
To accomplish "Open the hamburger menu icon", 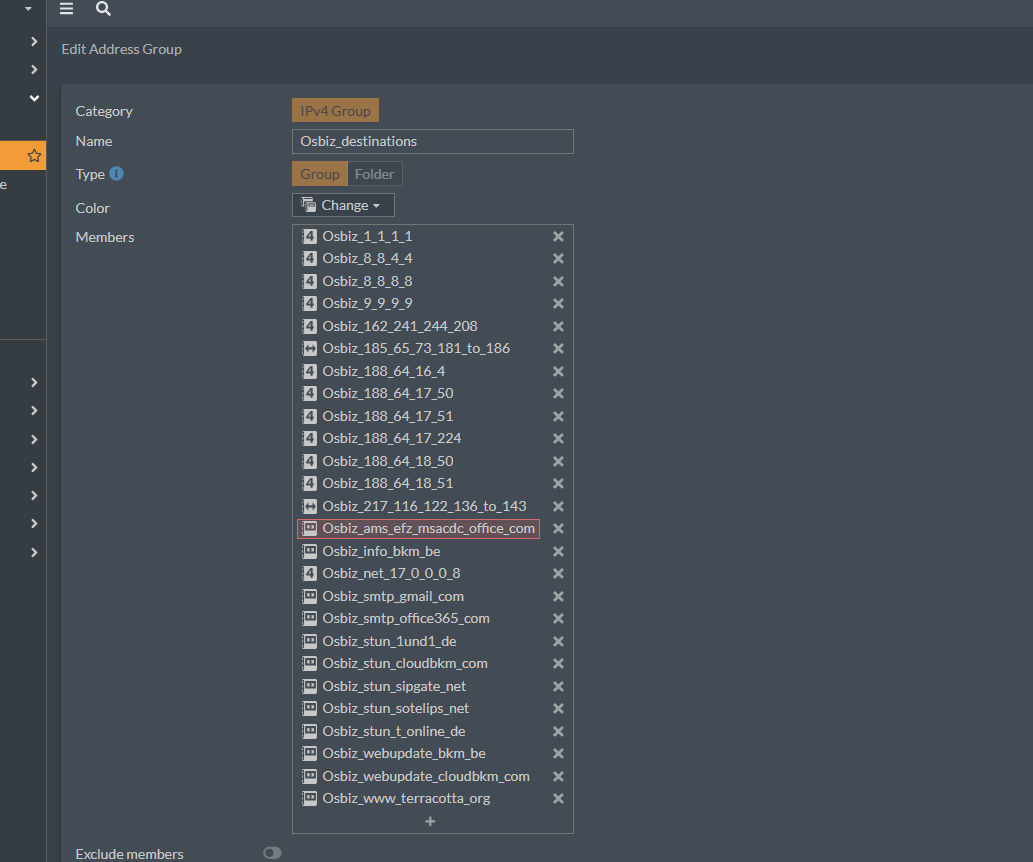I will coord(67,9).
